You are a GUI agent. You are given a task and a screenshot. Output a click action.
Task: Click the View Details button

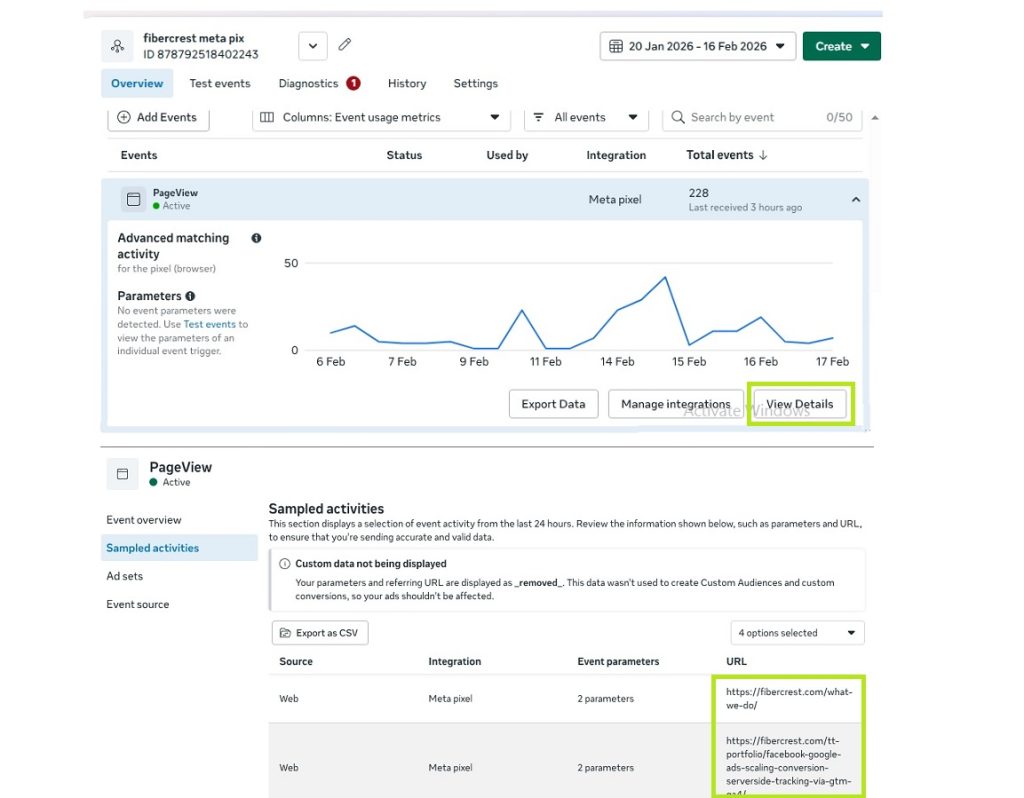[799, 404]
